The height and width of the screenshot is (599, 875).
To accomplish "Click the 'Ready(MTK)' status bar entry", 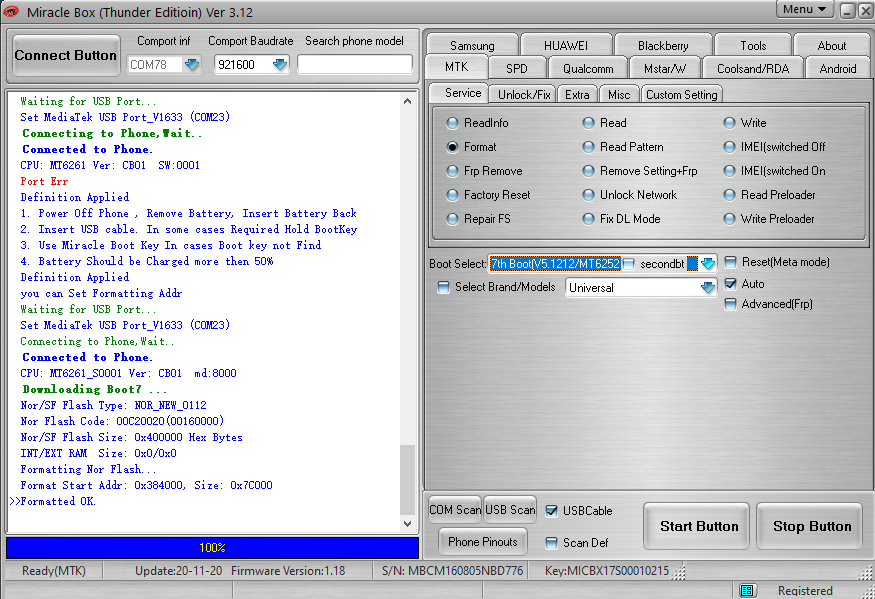I will pos(54,571).
